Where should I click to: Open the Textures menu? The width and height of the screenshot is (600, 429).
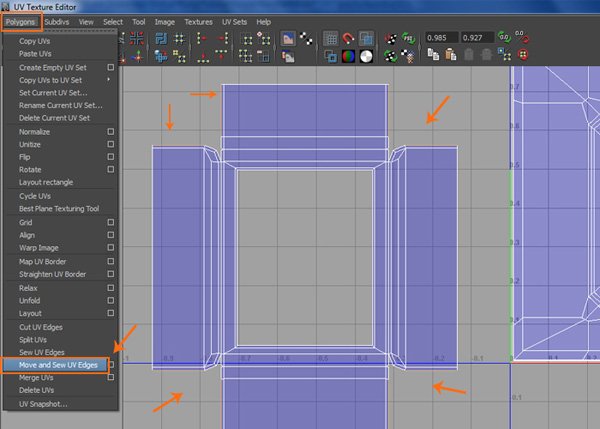coord(198,22)
